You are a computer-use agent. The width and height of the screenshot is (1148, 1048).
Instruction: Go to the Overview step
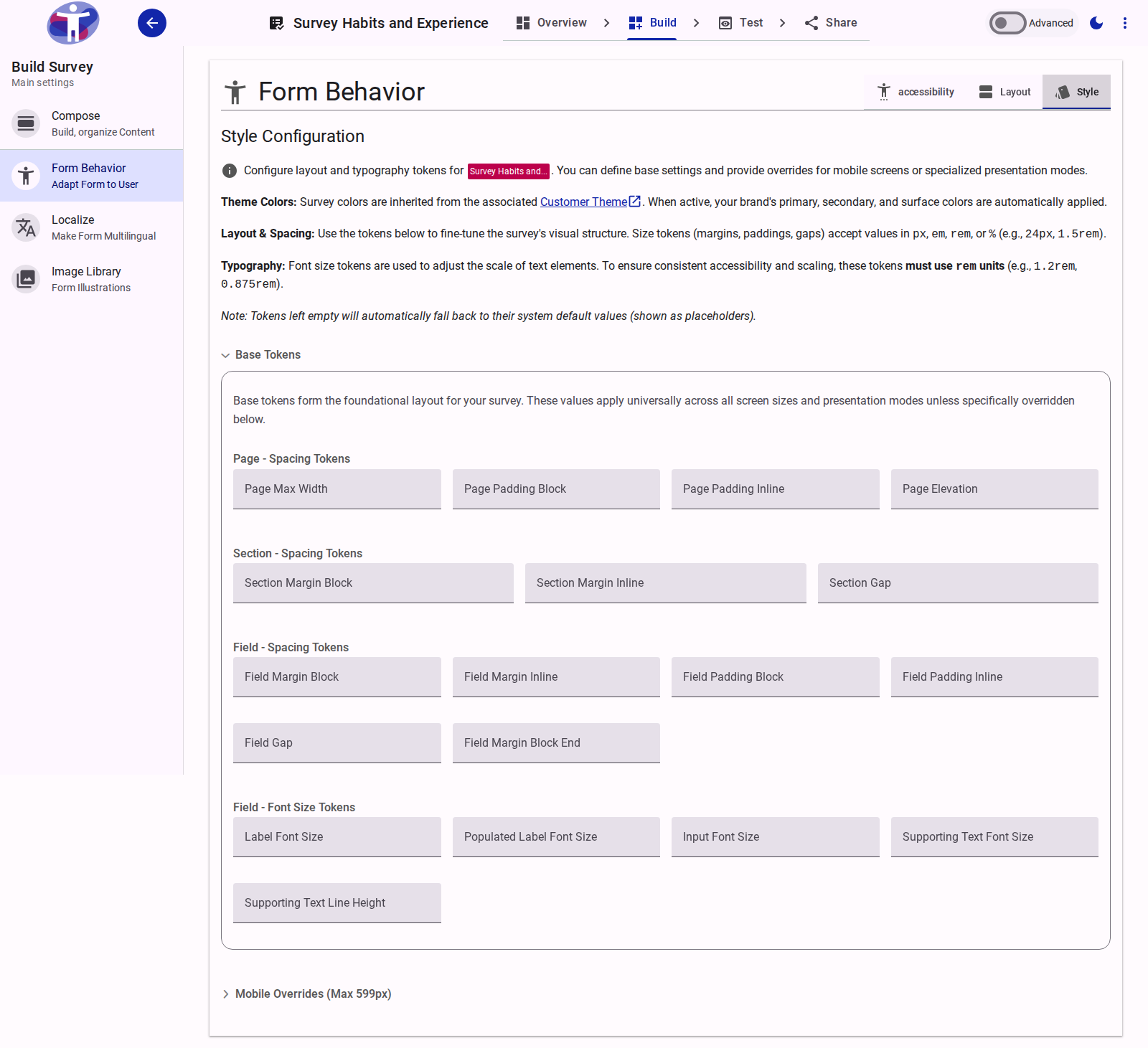[552, 23]
